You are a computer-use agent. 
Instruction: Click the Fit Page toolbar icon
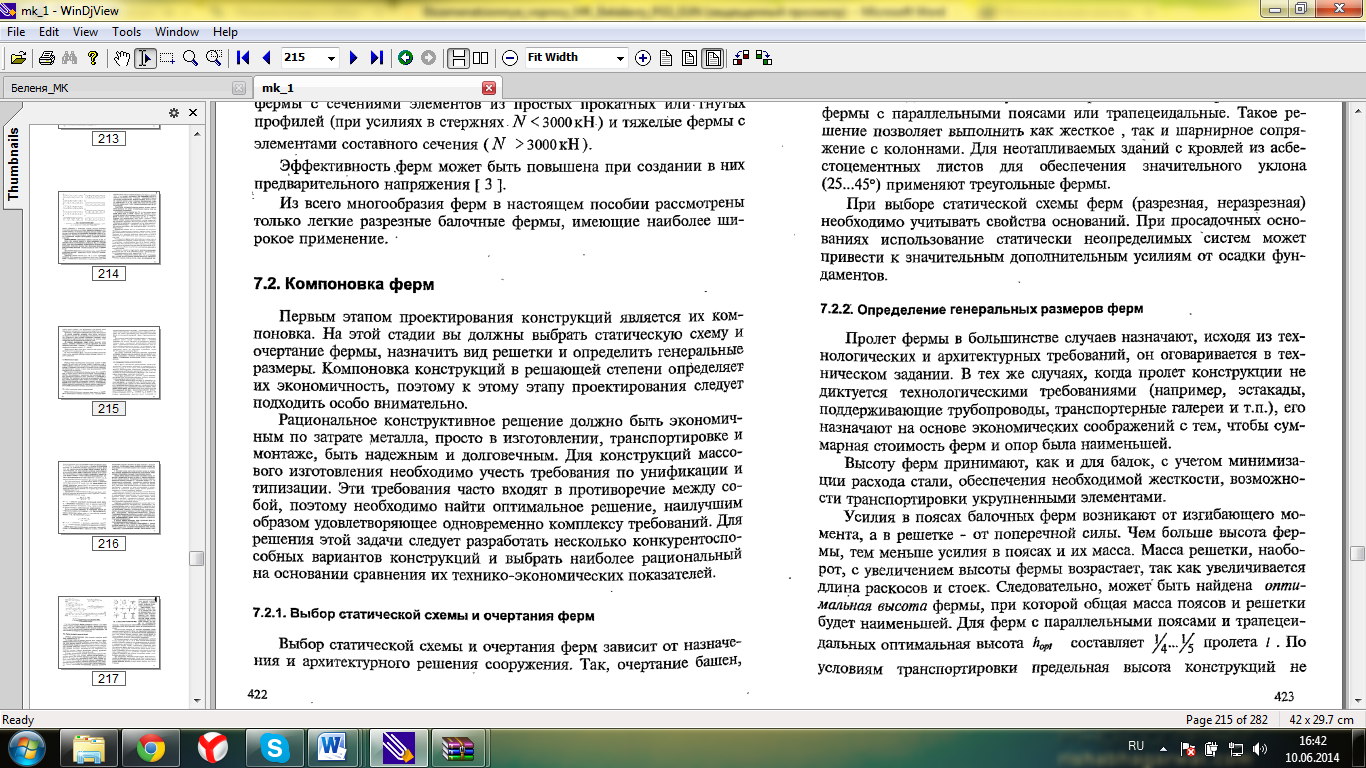(689, 58)
